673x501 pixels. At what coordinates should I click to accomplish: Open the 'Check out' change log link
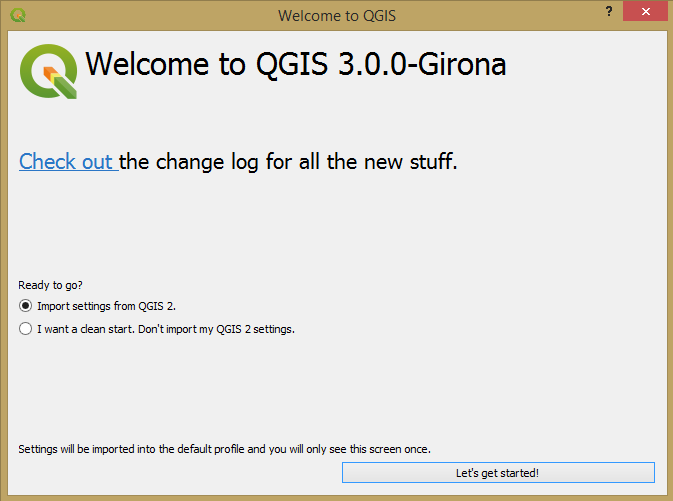68,162
